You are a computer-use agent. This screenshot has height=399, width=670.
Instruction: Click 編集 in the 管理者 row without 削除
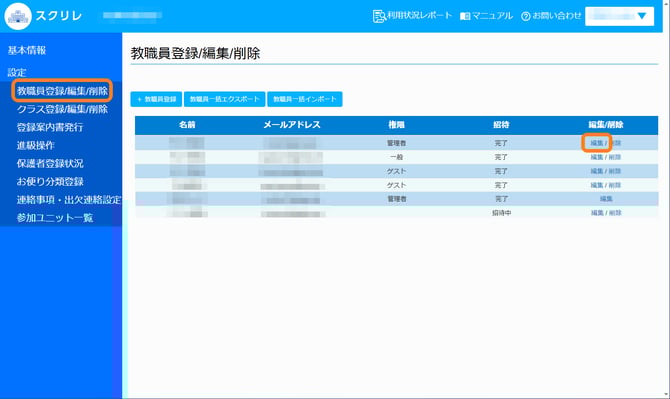[606, 199]
